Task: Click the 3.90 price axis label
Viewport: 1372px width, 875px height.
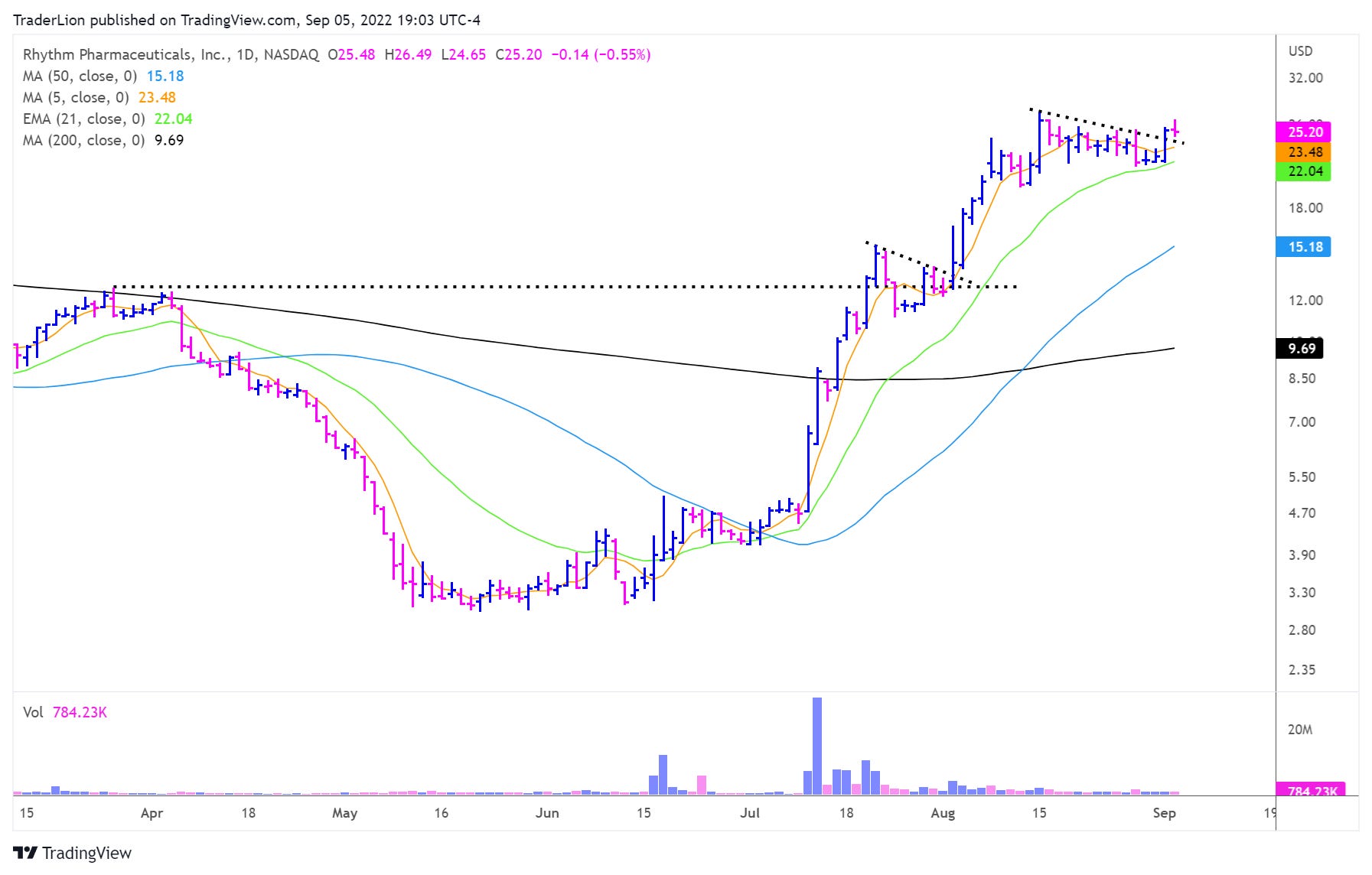Action: pos(1302,555)
